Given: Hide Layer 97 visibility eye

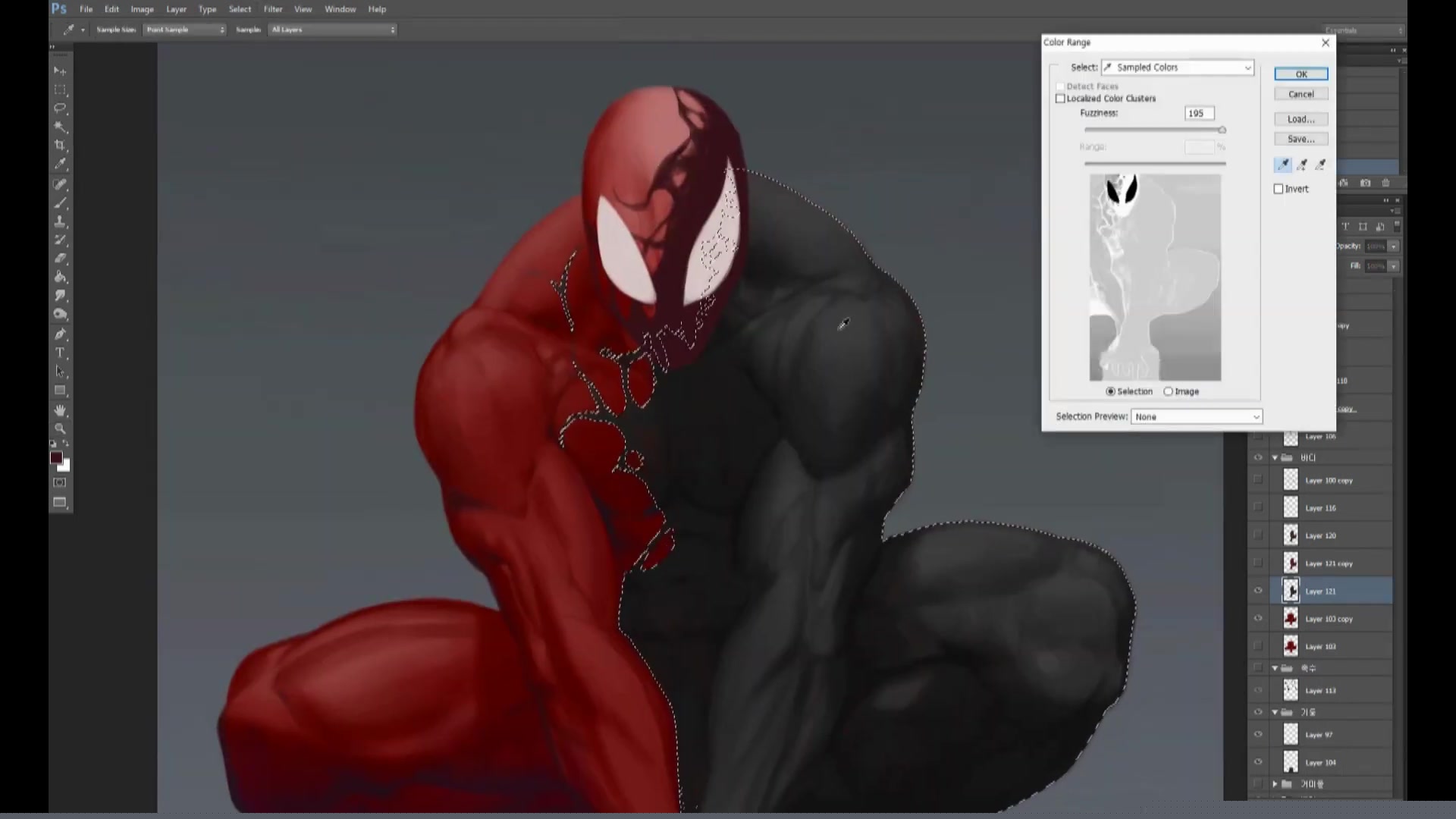Looking at the screenshot, I should point(1258,734).
